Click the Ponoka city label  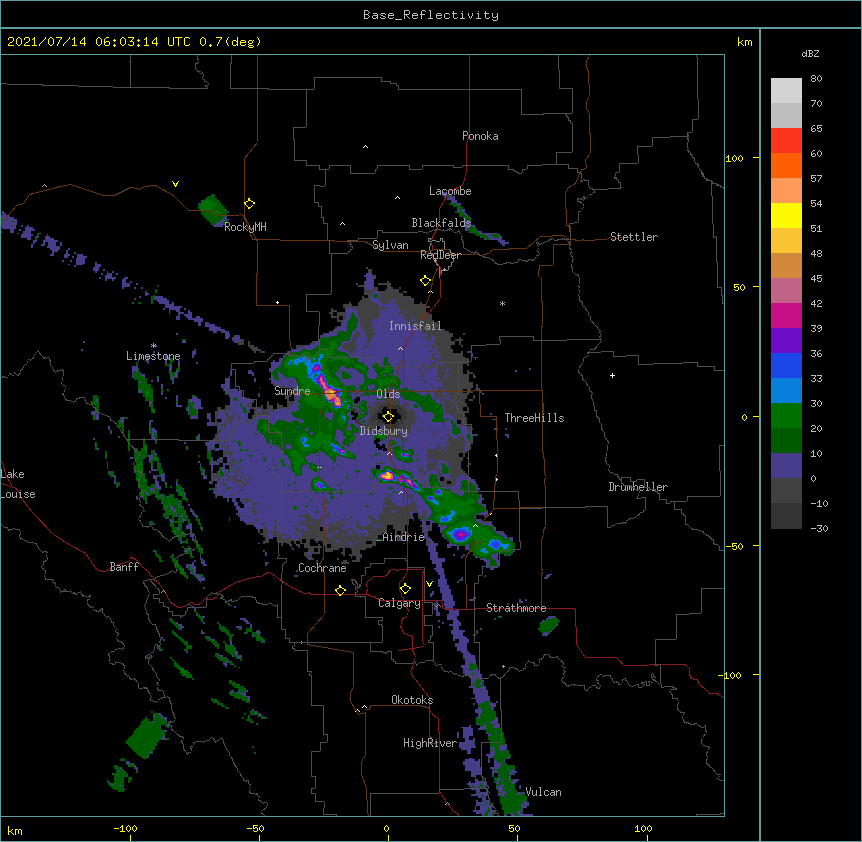click(x=480, y=136)
